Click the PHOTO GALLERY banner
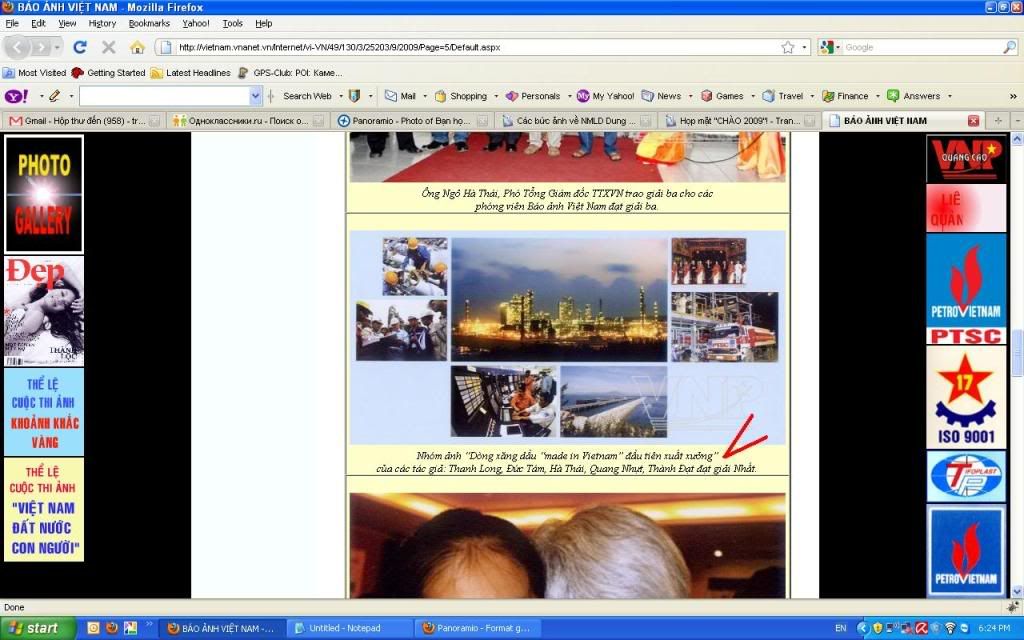The width and height of the screenshot is (1024, 640). [x=44, y=193]
